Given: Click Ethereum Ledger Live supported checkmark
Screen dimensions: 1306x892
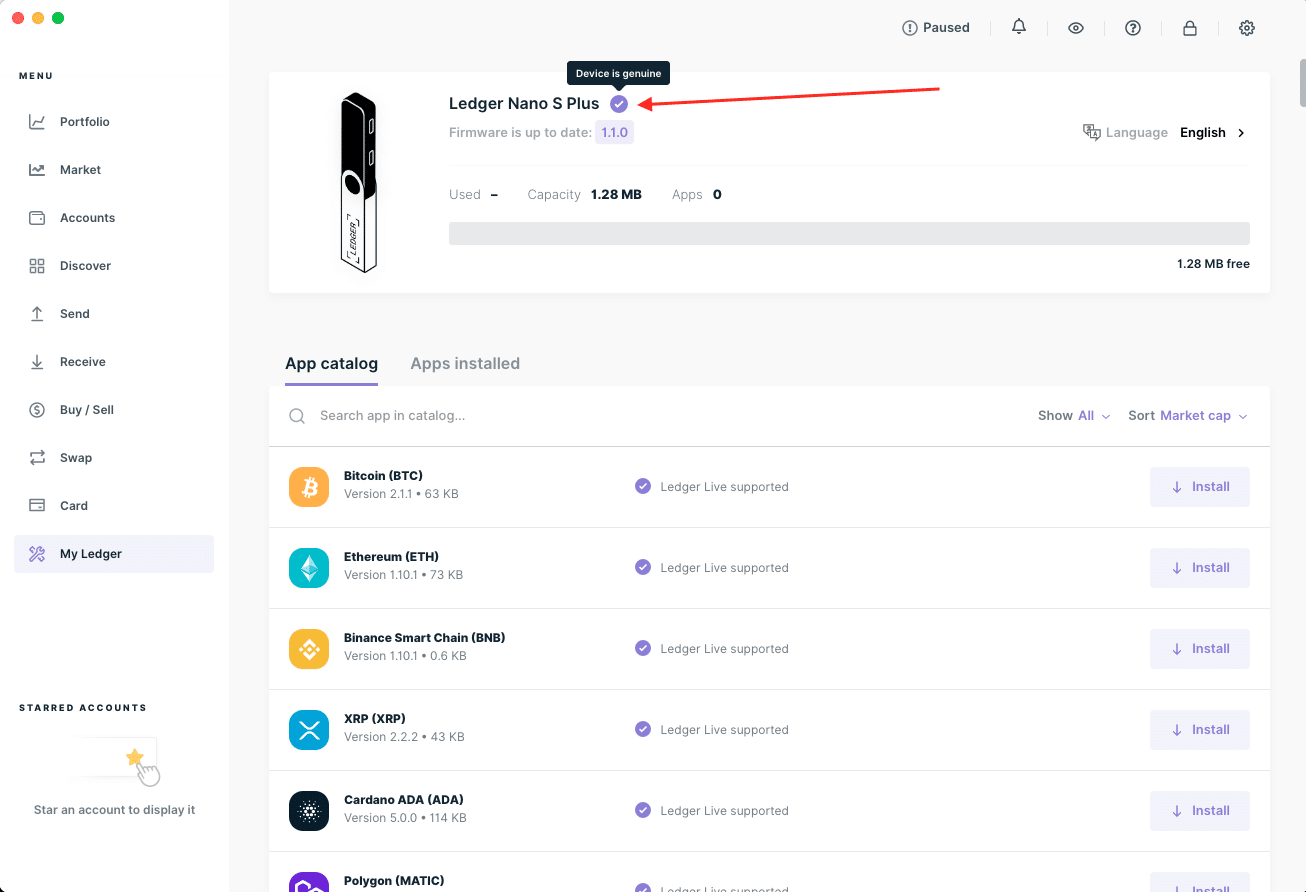Looking at the screenshot, I should click(x=643, y=567).
